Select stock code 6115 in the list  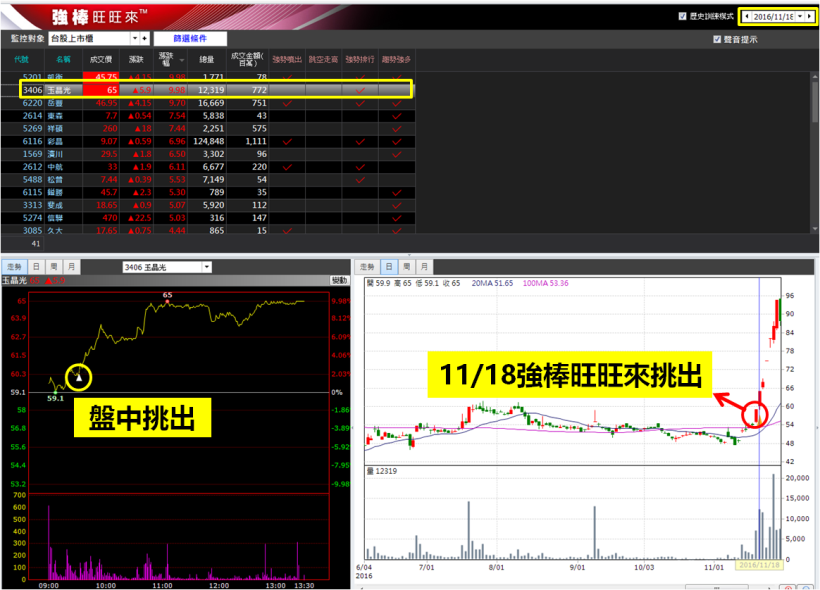pos(32,192)
